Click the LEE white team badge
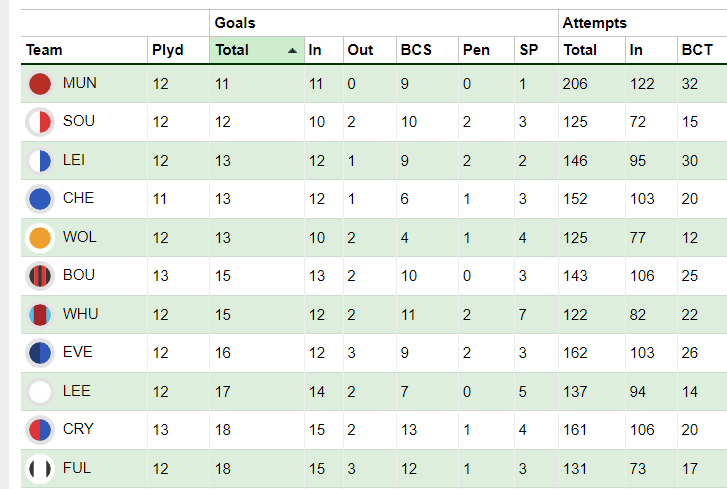Viewport: 727px width, 489px height. (x=40, y=392)
